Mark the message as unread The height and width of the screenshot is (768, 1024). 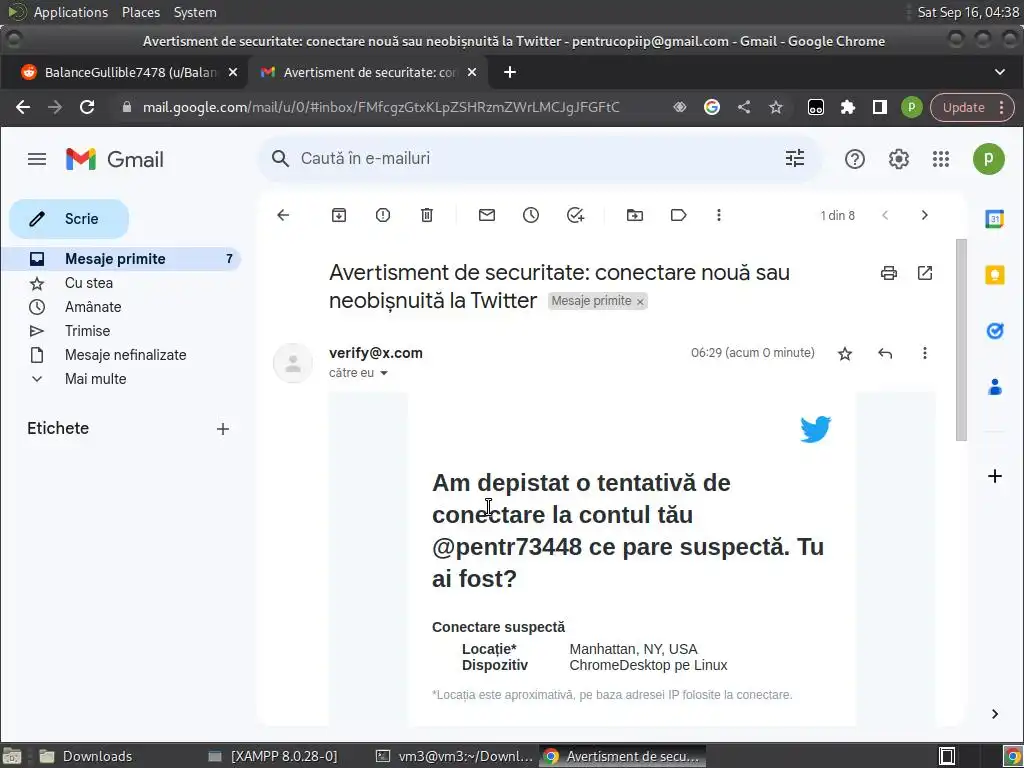pos(487,215)
